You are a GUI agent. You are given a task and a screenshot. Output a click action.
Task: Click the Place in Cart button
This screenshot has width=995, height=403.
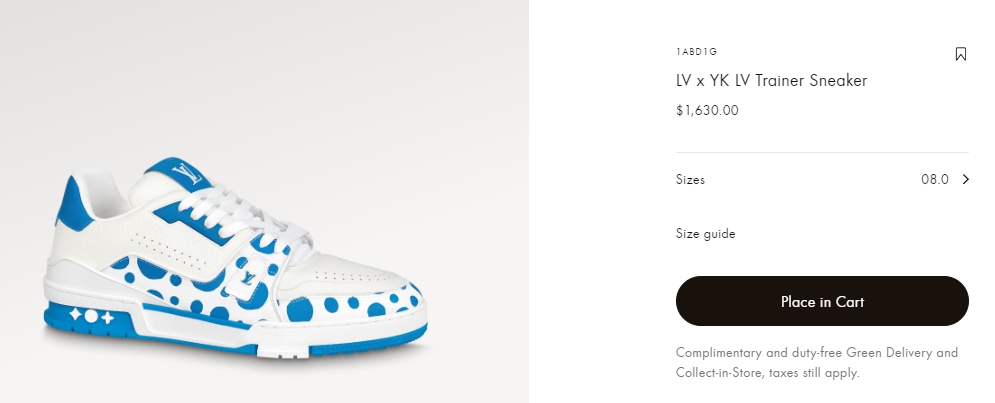click(x=822, y=301)
